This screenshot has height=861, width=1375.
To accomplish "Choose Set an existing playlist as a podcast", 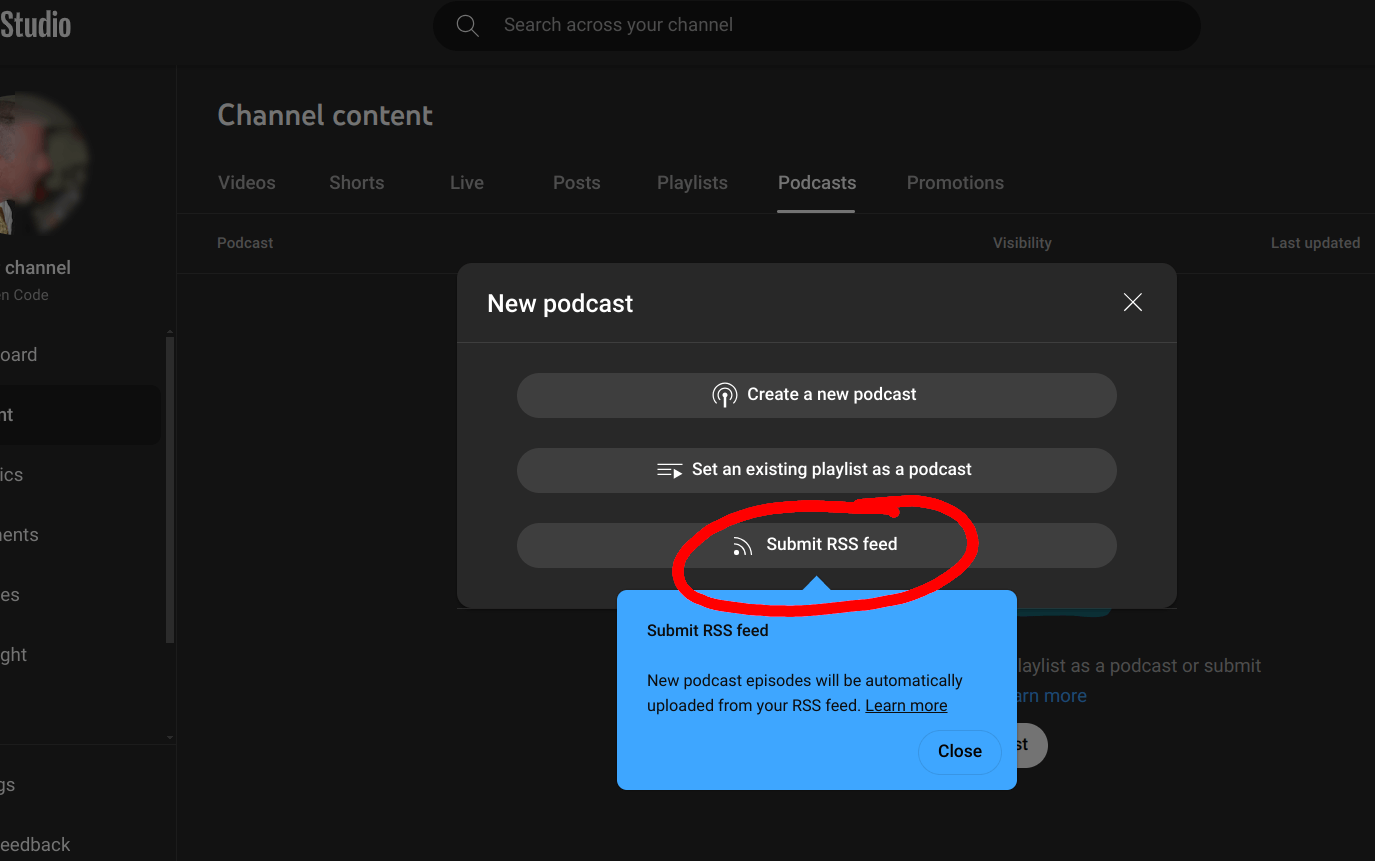I will coord(816,470).
